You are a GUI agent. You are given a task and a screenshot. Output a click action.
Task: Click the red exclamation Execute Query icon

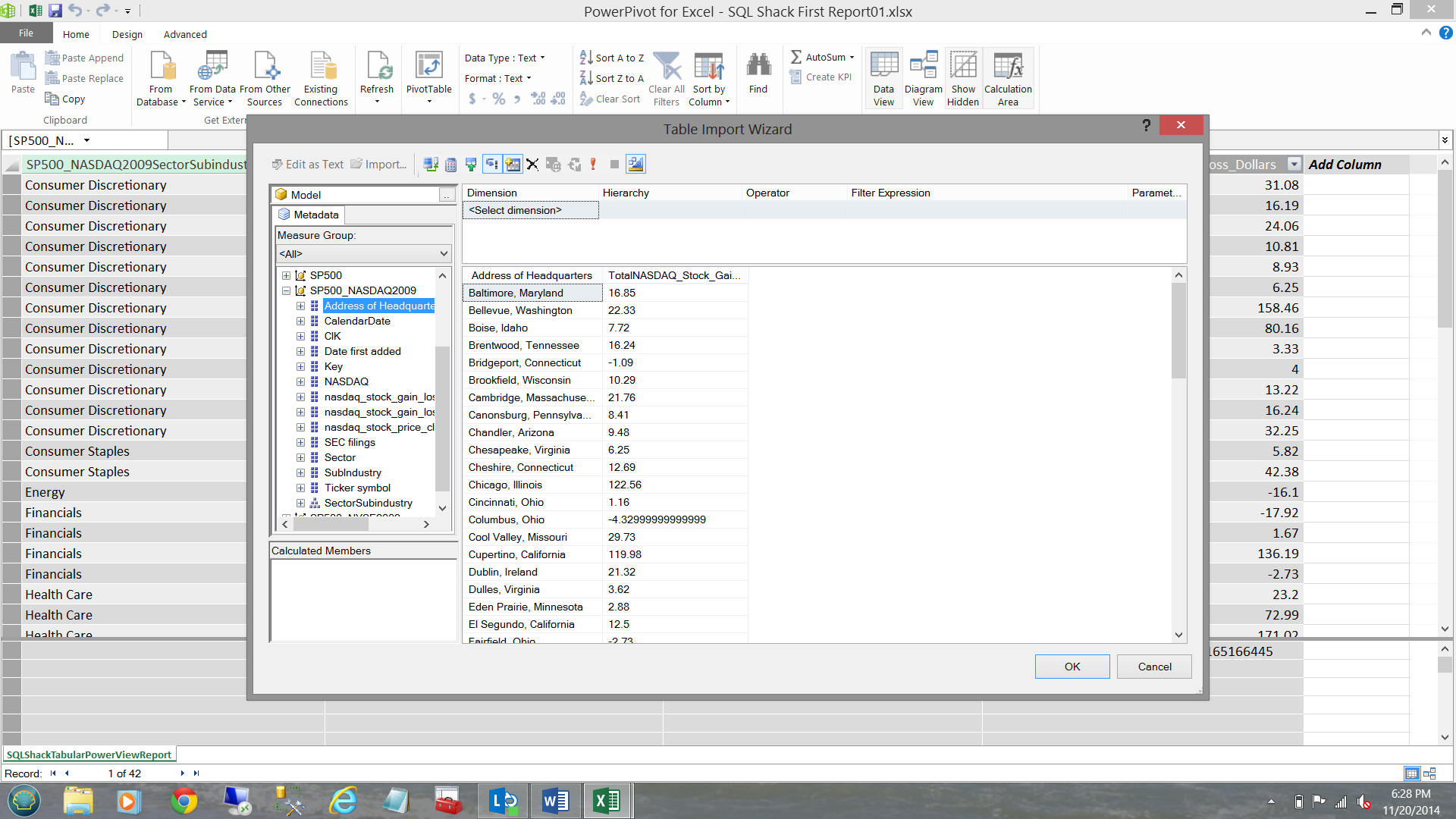[x=593, y=165]
